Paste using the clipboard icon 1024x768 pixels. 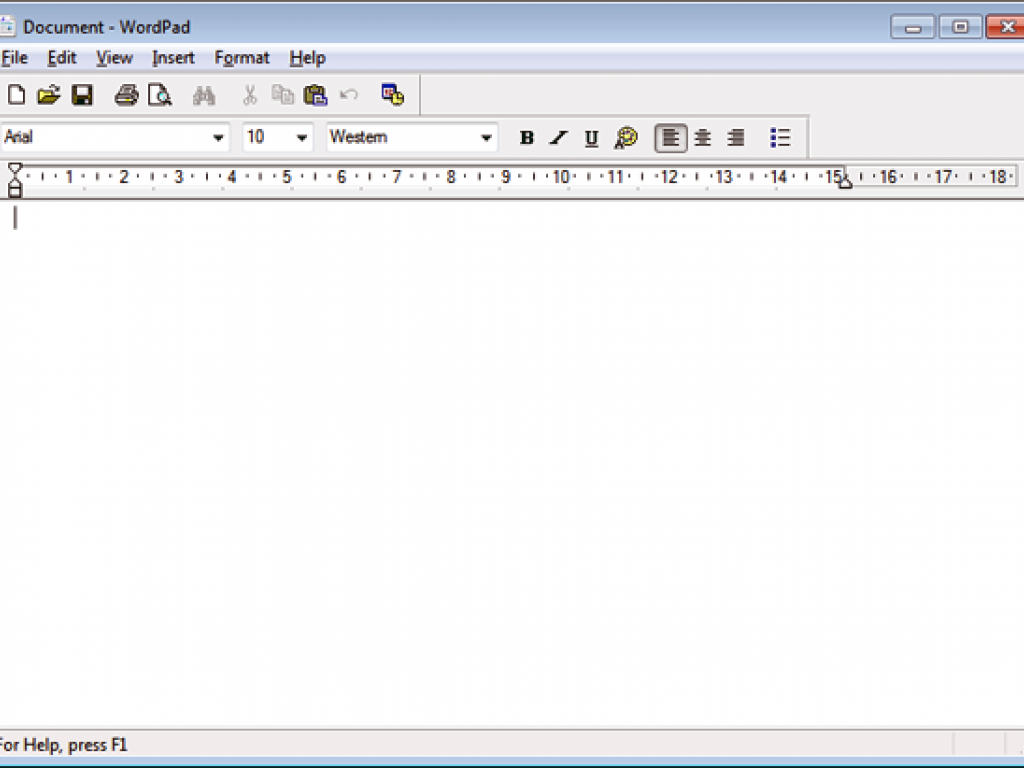click(x=315, y=95)
